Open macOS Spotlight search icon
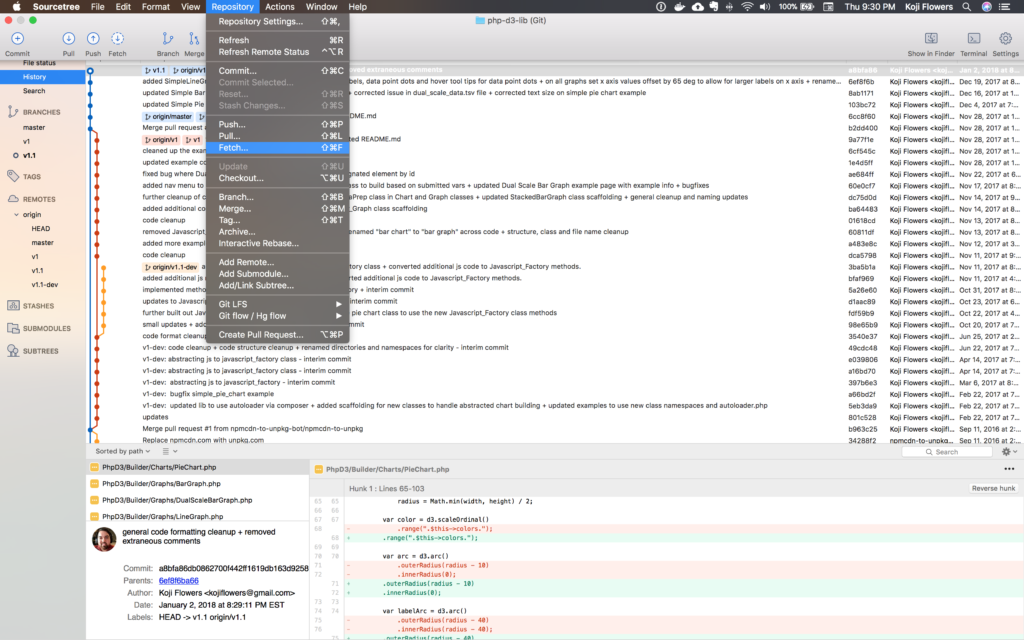Viewport: 1024px width, 640px height. pos(967,7)
